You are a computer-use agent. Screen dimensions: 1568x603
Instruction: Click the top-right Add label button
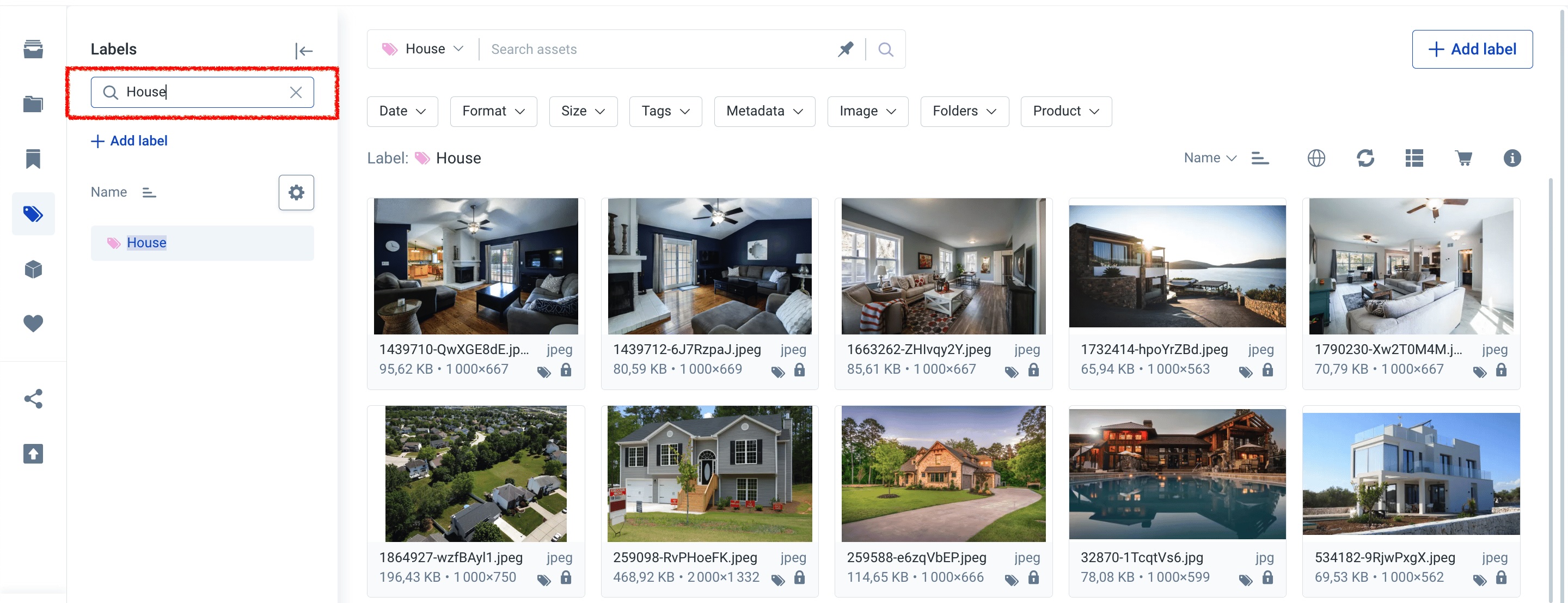click(x=1472, y=50)
